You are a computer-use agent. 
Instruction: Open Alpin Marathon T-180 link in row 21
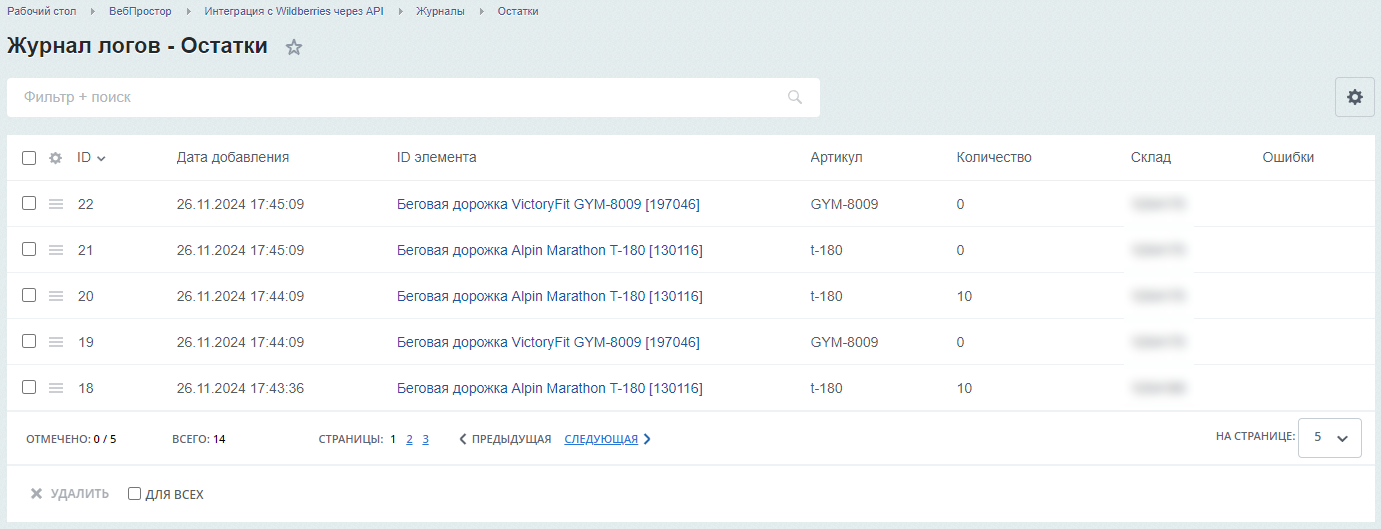(550, 250)
